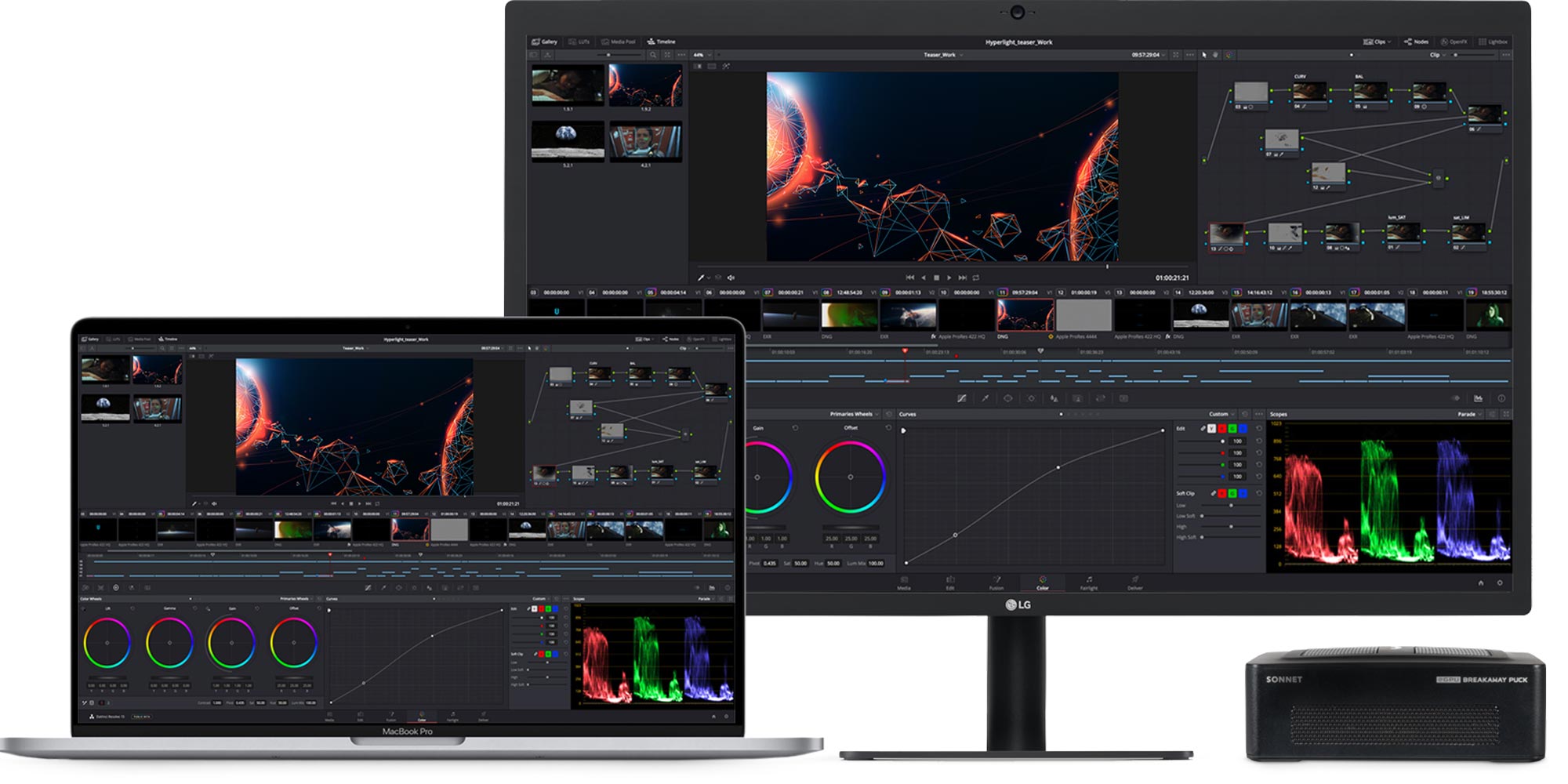Open Information palette icon on monitor

(1501, 398)
